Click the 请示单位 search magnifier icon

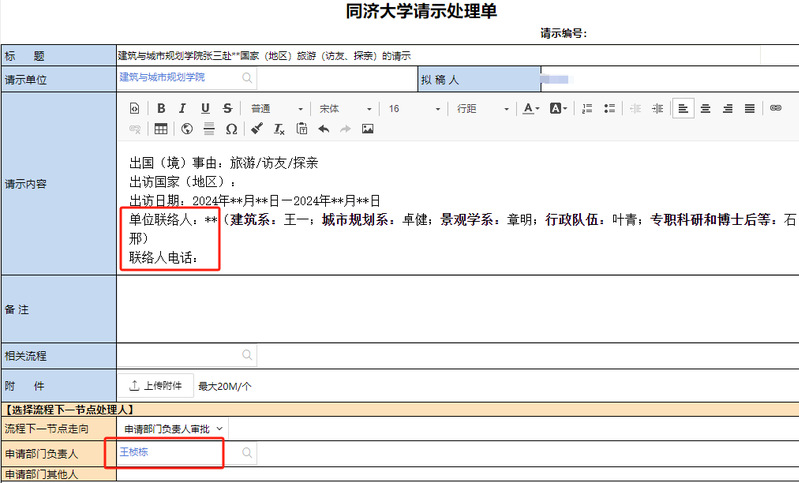(247, 78)
